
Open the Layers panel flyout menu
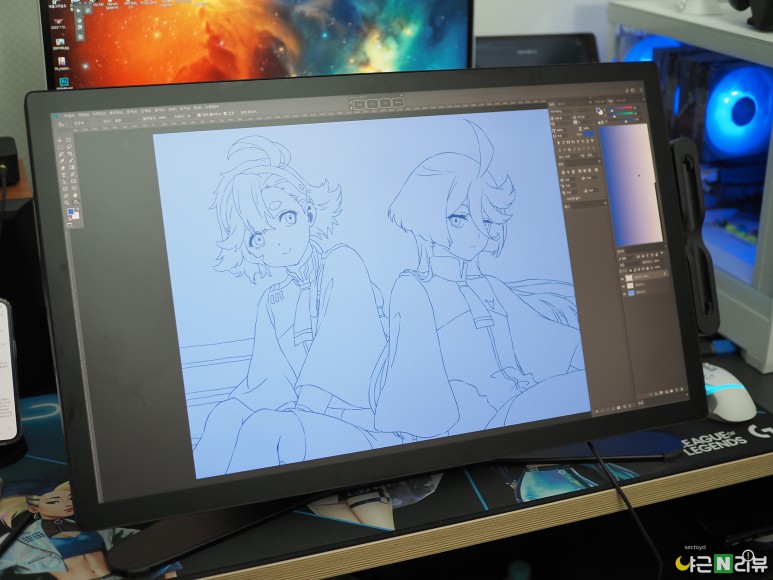click(x=666, y=246)
